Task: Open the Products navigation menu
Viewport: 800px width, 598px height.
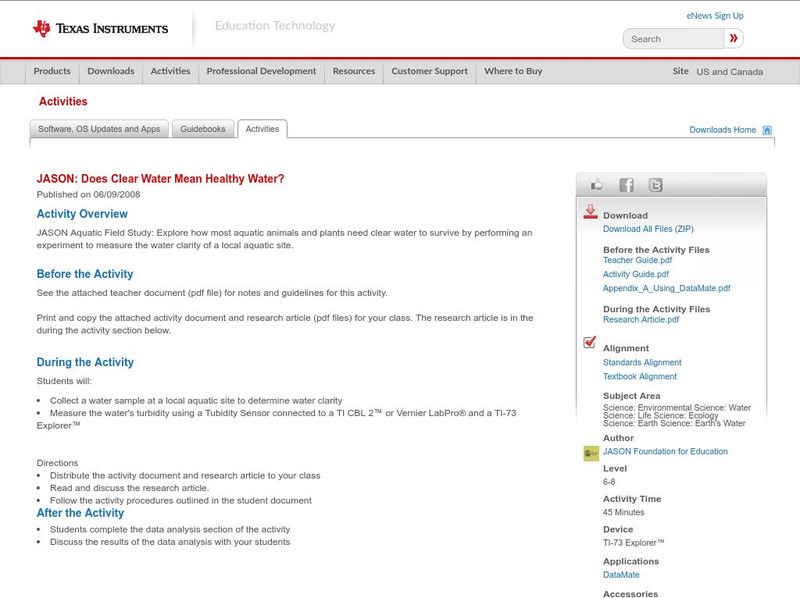Action: (x=52, y=71)
